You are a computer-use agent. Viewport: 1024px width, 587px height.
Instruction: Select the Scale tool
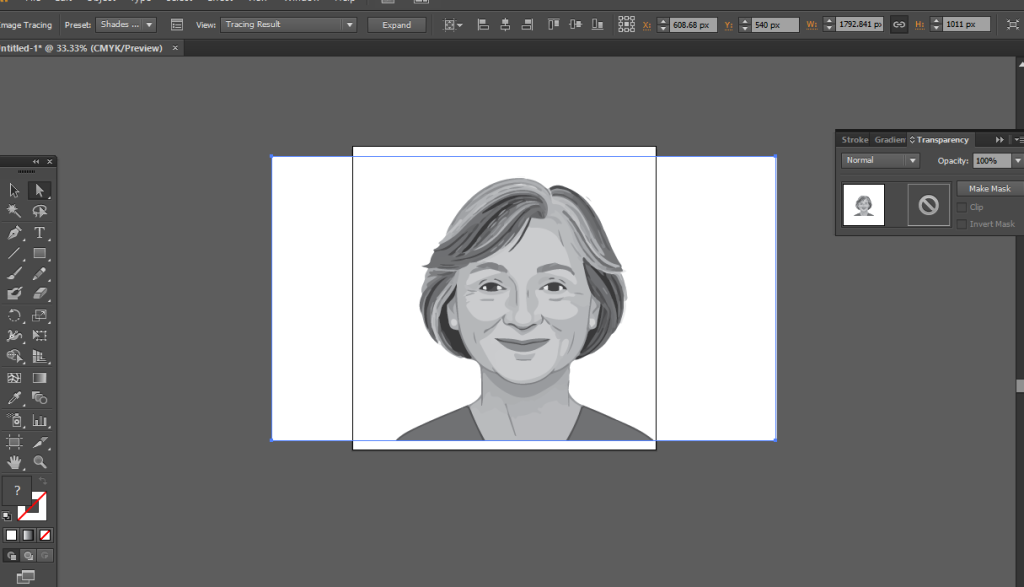pyautogui.click(x=39, y=315)
